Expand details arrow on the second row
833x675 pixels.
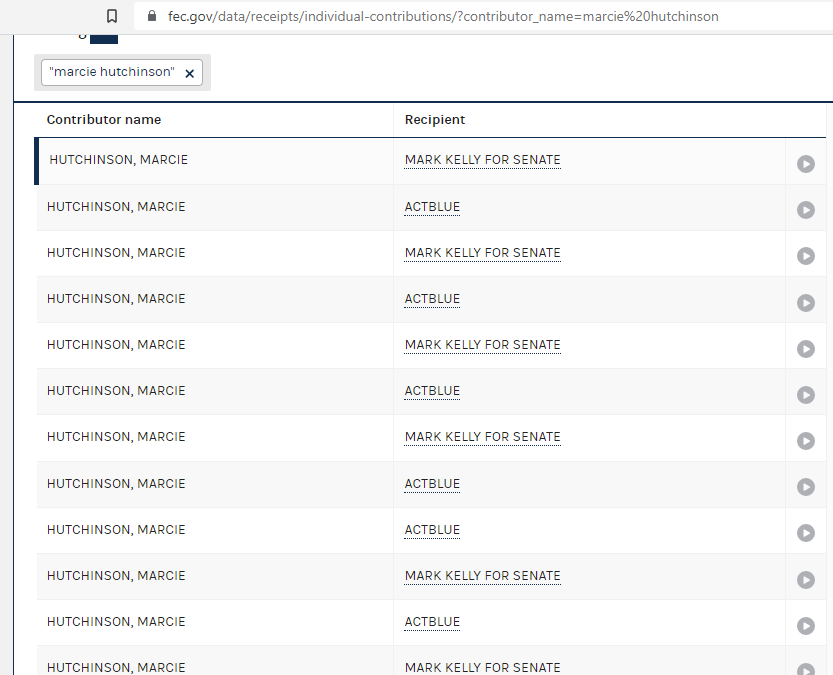point(805,210)
